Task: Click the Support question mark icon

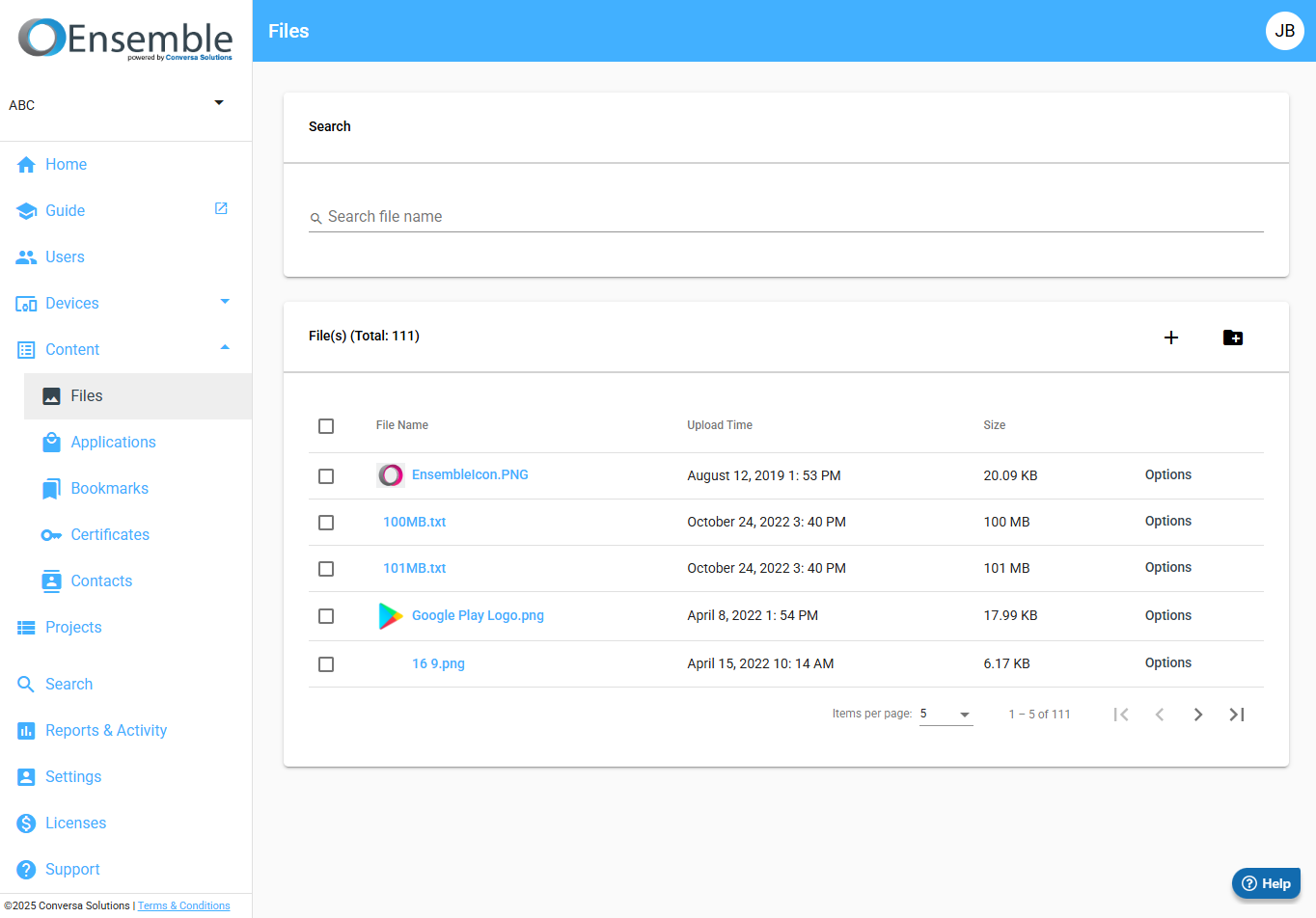Action: tap(26, 870)
